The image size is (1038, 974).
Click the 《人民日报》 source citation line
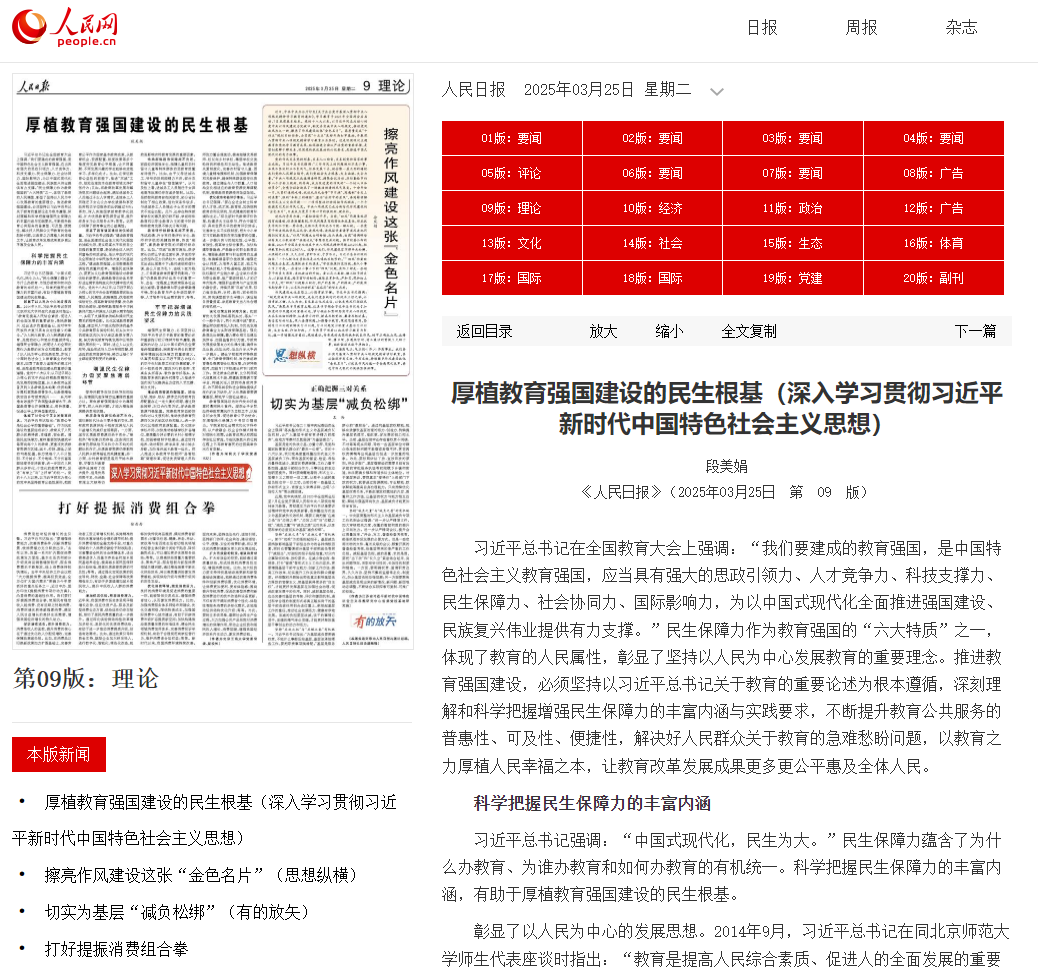pos(726,492)
